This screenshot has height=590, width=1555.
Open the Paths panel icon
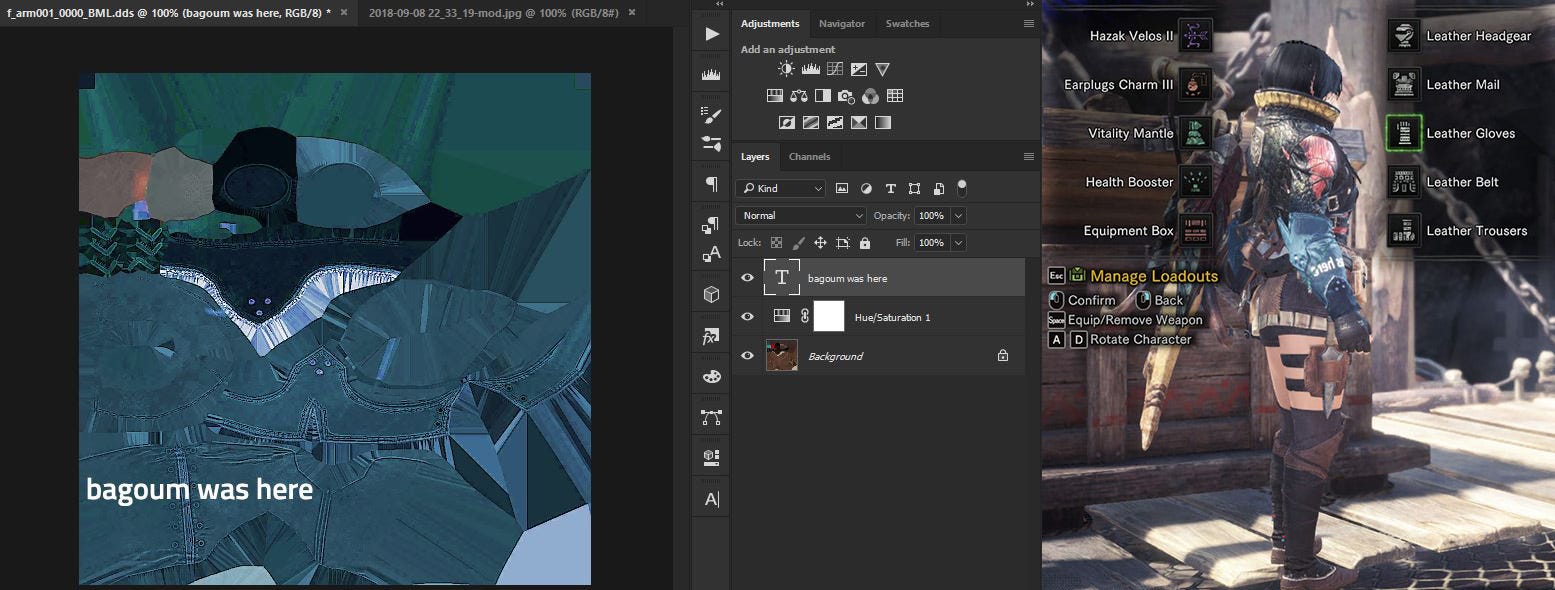click(712, 417)
